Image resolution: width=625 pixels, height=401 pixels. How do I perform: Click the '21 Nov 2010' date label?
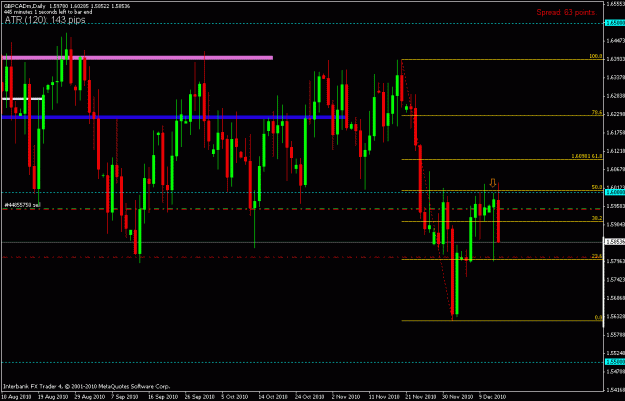coord(421,397)
